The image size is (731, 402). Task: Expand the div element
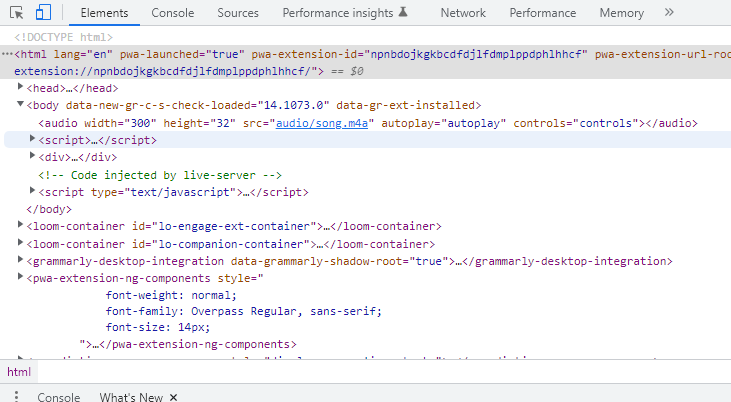32,155
